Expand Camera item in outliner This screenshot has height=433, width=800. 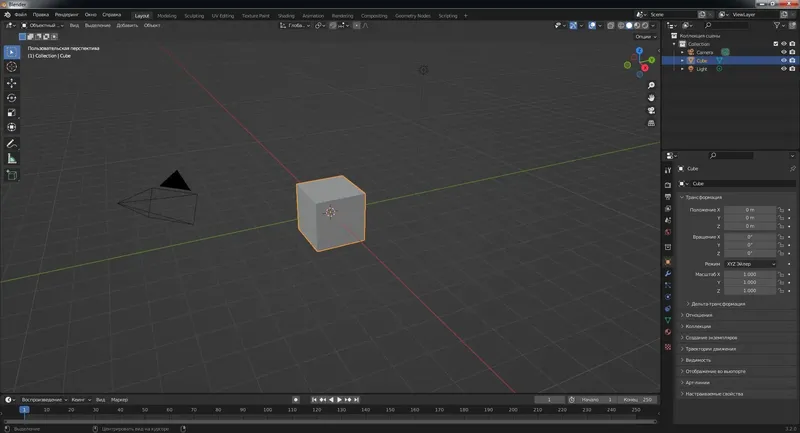tap(682, 53)
